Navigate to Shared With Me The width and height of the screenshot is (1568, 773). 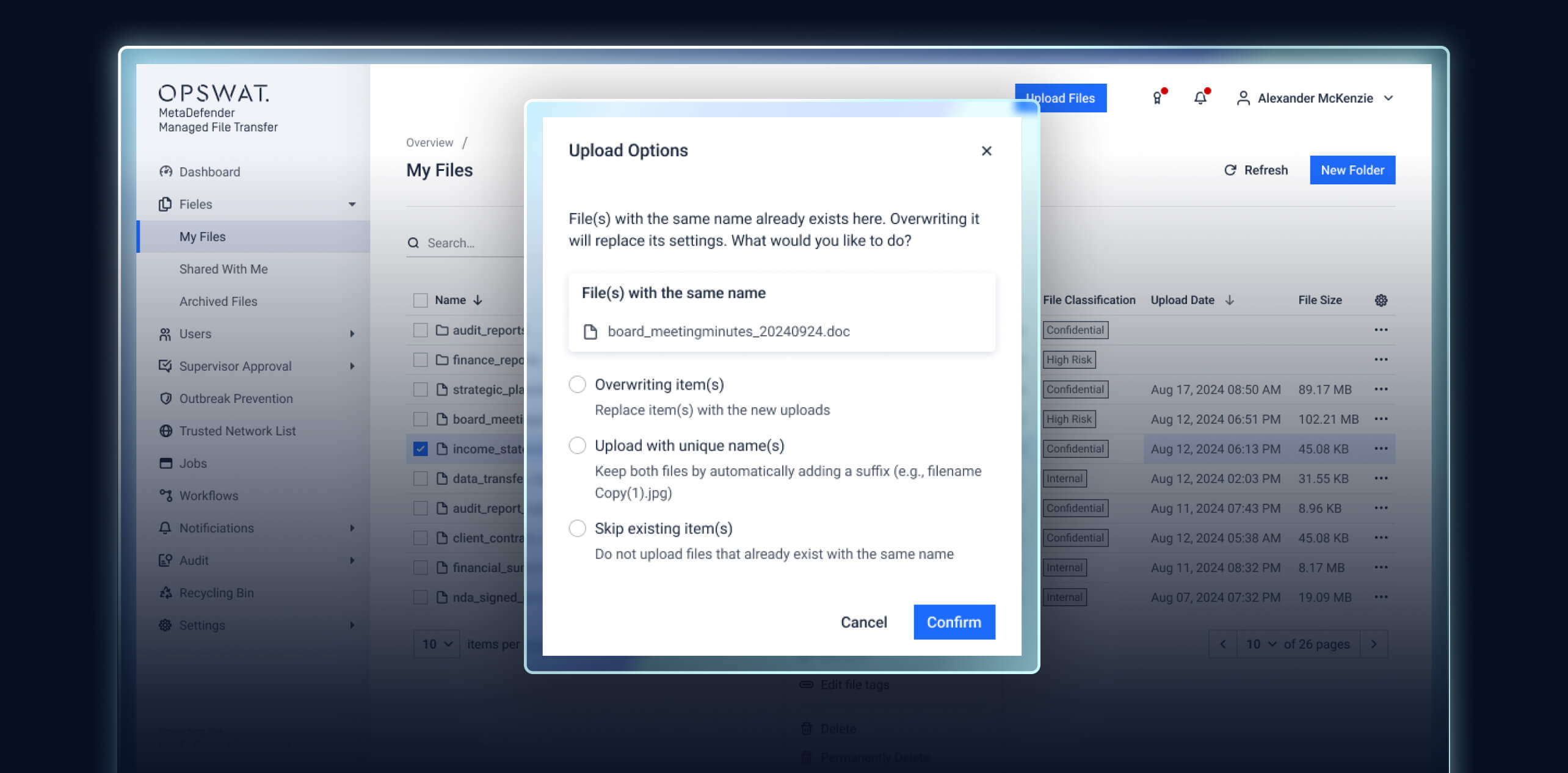pyautogui.click(x=223, y=269)
